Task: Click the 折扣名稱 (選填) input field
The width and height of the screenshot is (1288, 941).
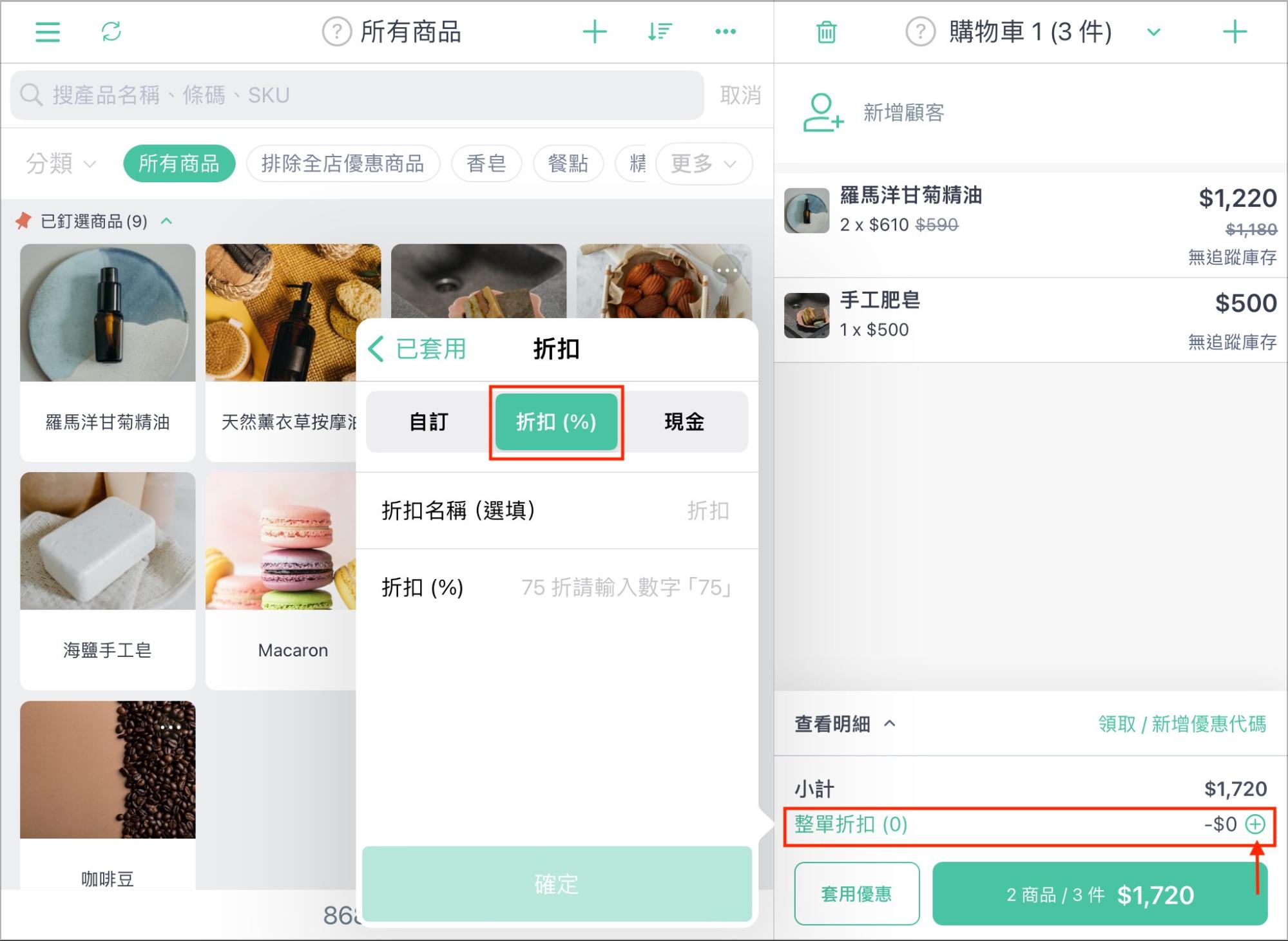Action: coord(557,511)
